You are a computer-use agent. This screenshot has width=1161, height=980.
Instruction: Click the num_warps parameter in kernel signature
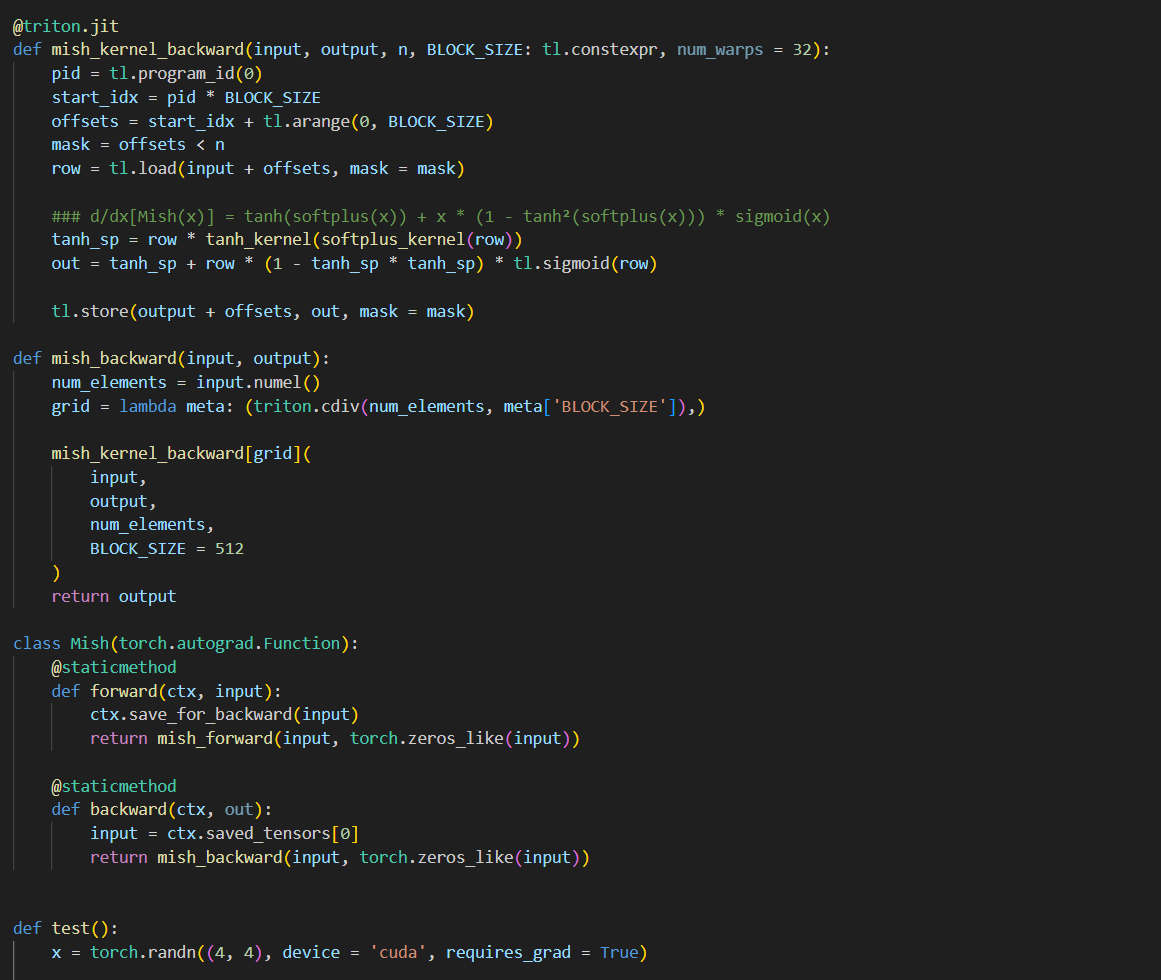click(x=720, y=50)
